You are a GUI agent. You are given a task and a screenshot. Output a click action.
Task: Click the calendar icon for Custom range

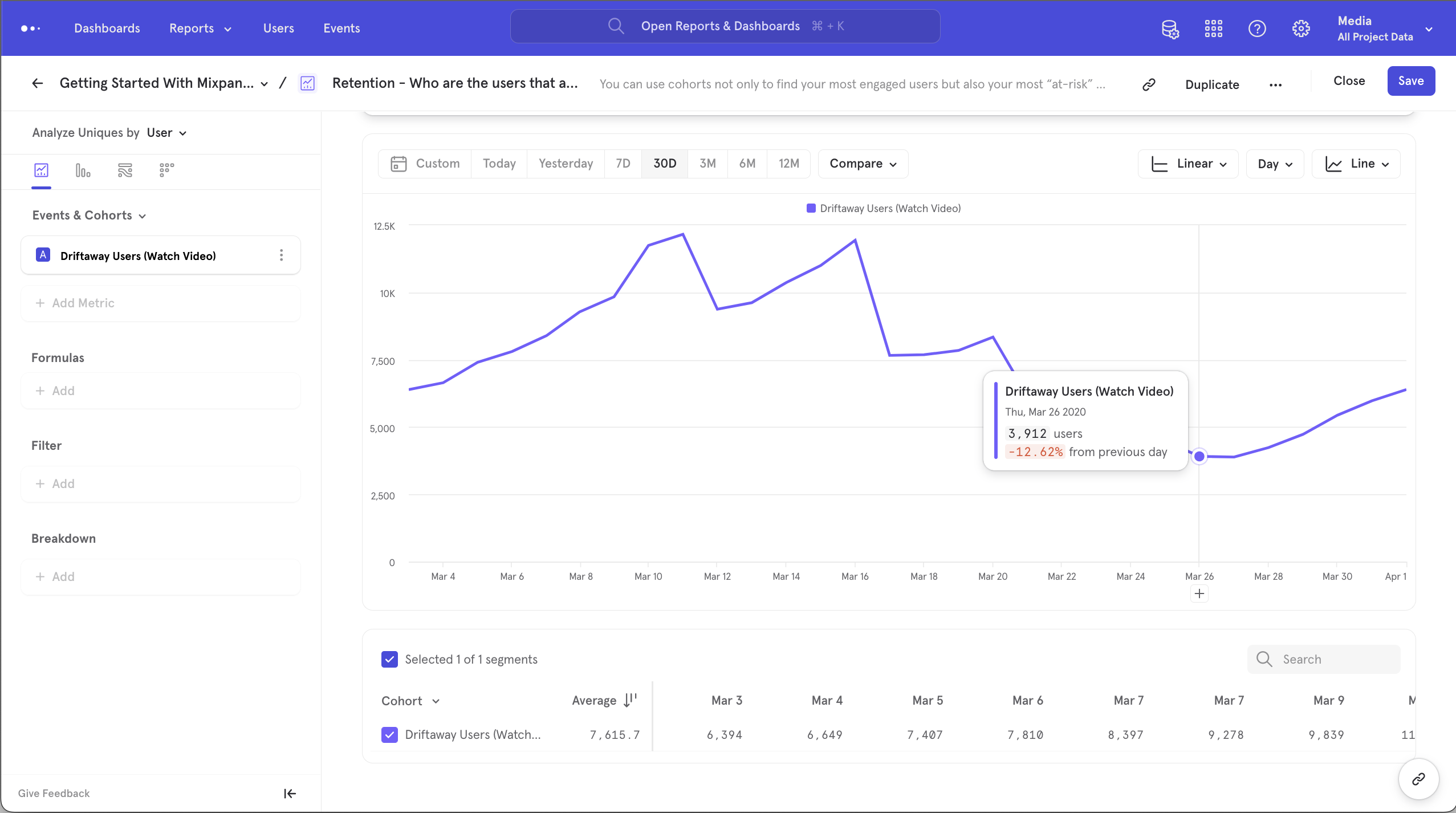(x=398, y=164)
